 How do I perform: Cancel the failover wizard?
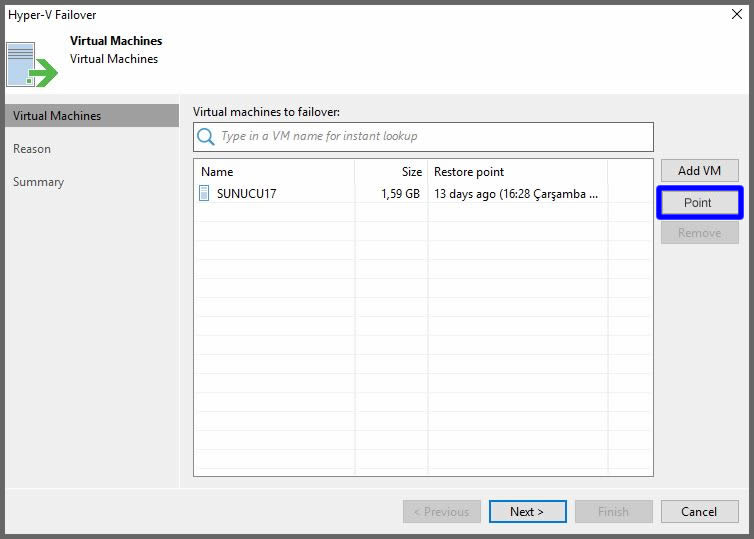(699, 512)
